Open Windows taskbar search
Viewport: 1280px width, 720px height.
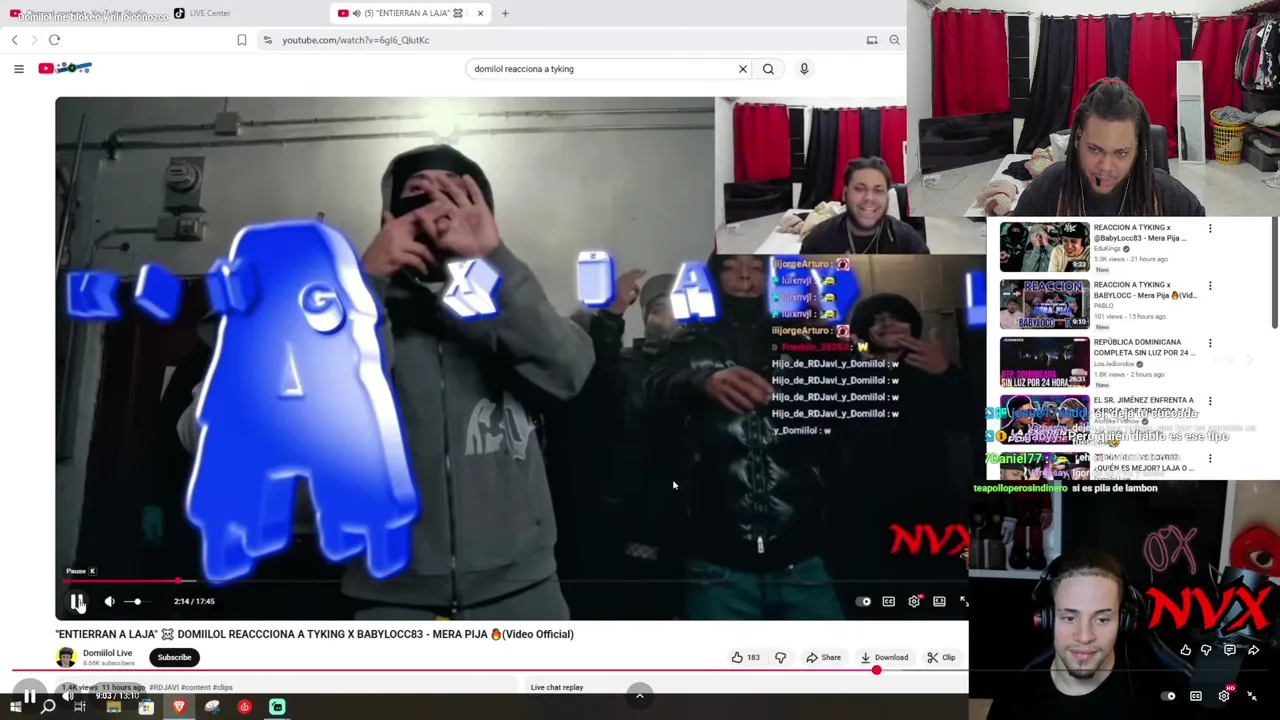pos(48,707)
